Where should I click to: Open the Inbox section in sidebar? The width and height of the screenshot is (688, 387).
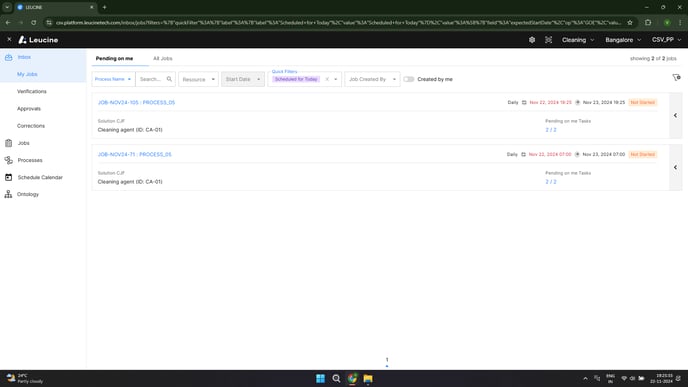[24, 57]
